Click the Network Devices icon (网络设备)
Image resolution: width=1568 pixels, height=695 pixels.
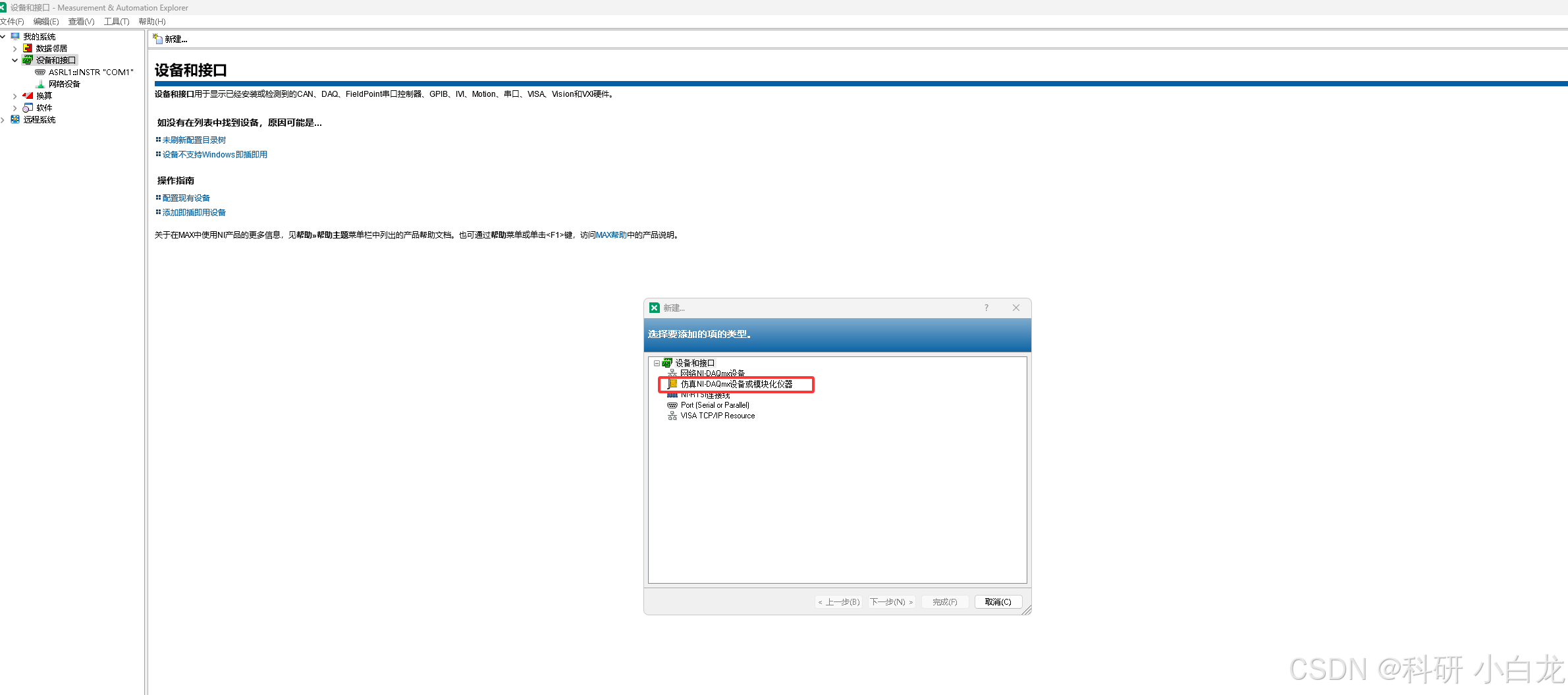pyautogui.click(x=40, y=84)
